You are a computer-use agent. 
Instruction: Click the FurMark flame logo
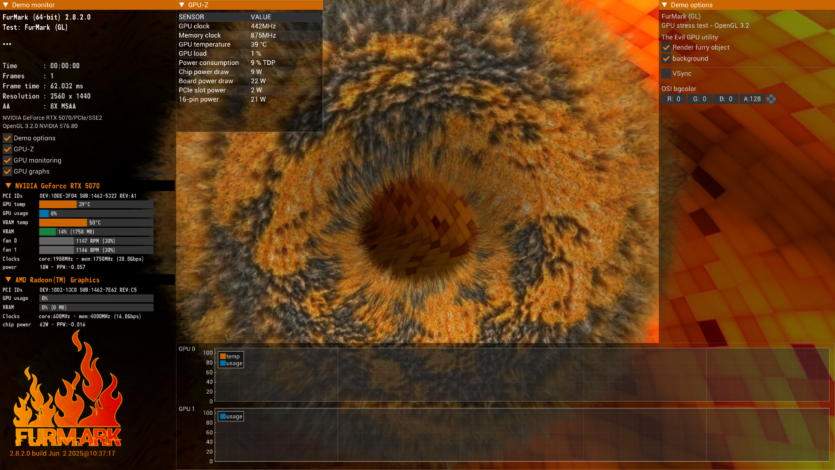click(68, 390)
